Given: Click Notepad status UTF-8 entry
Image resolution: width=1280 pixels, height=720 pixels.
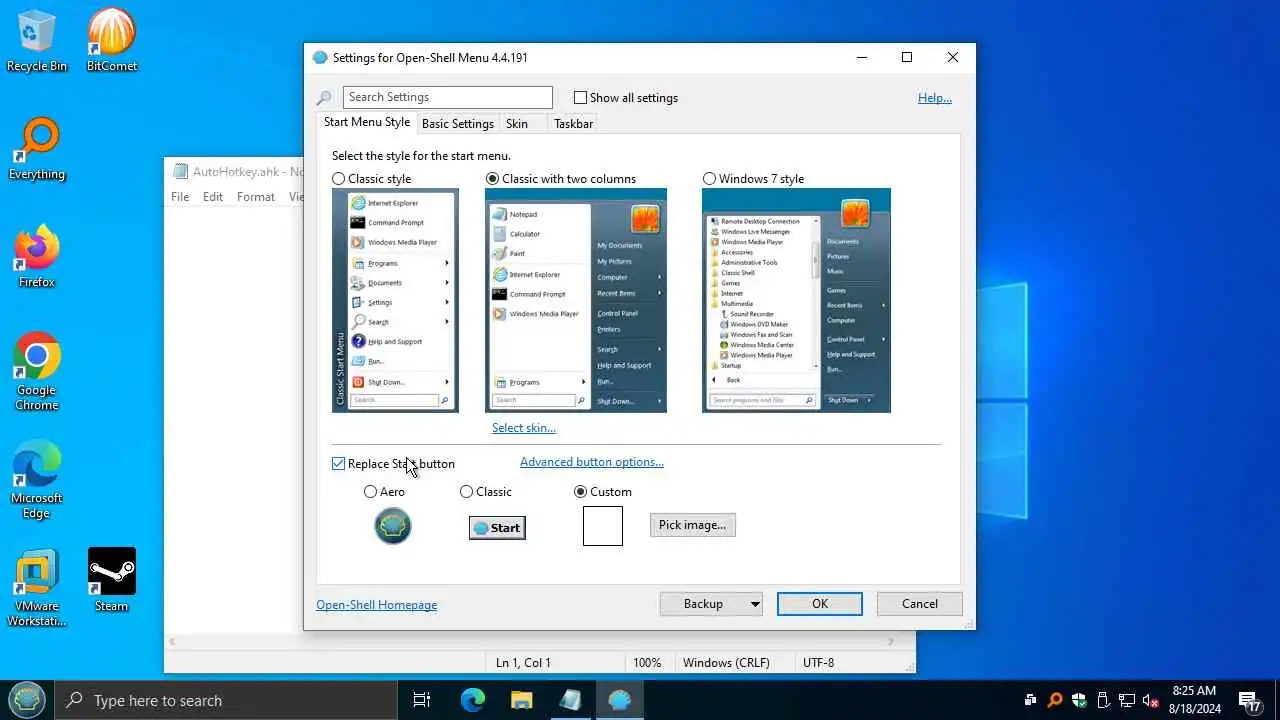Looking at the screenshot, I should 818,663.
